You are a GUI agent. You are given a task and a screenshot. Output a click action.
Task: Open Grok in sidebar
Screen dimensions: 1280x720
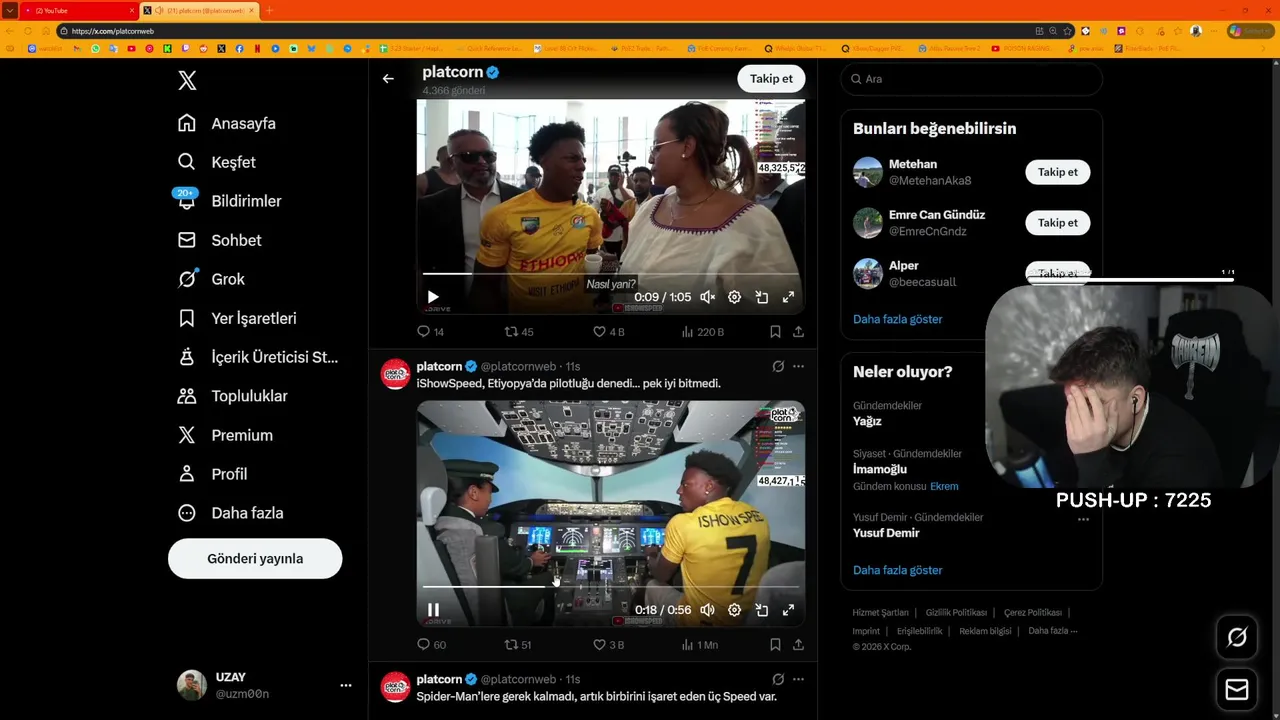click(212, 279)
